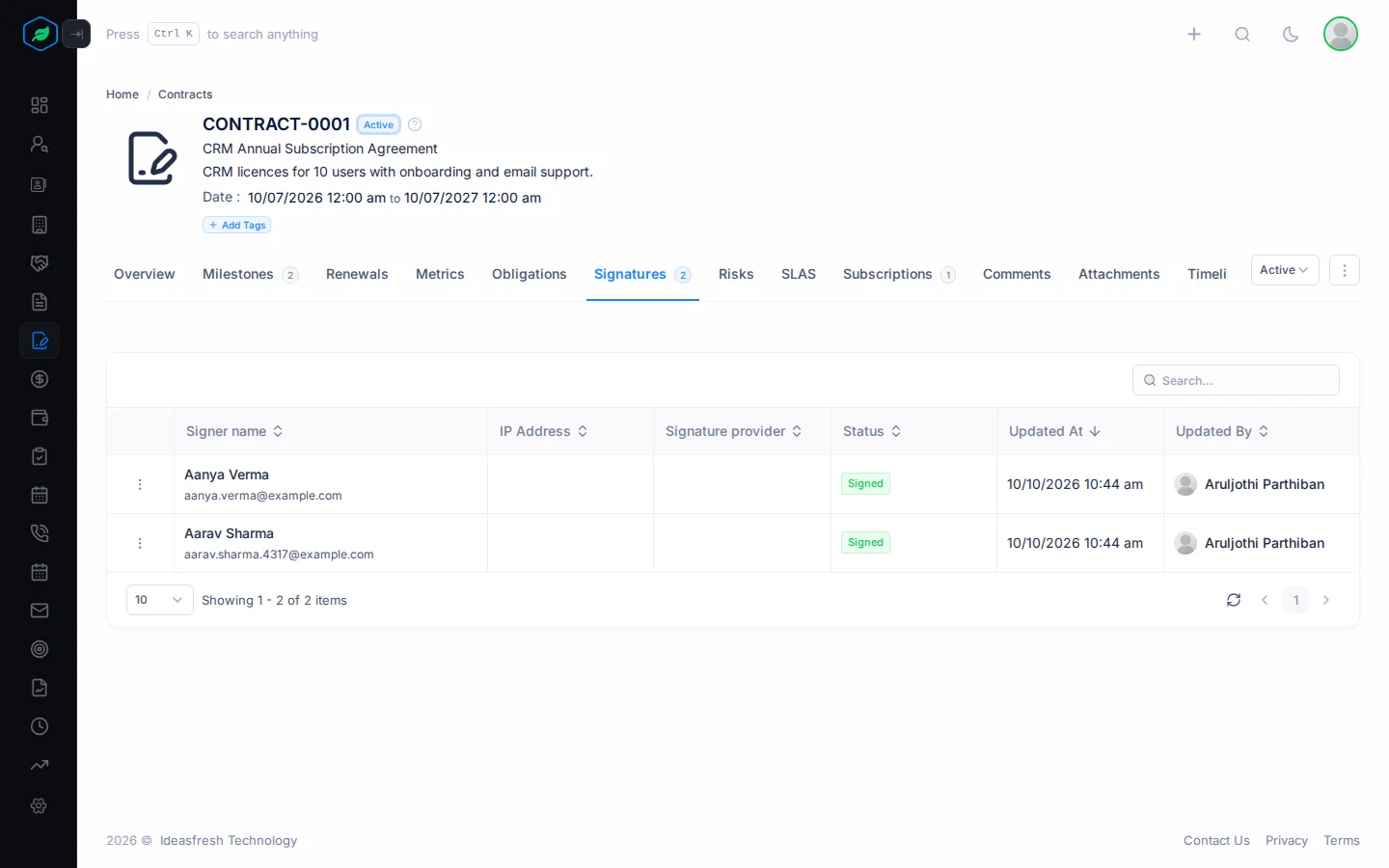Open the dollar coin icon in sidebar
This screenshot has height=868, width=1389.
(x=40, y=379)
